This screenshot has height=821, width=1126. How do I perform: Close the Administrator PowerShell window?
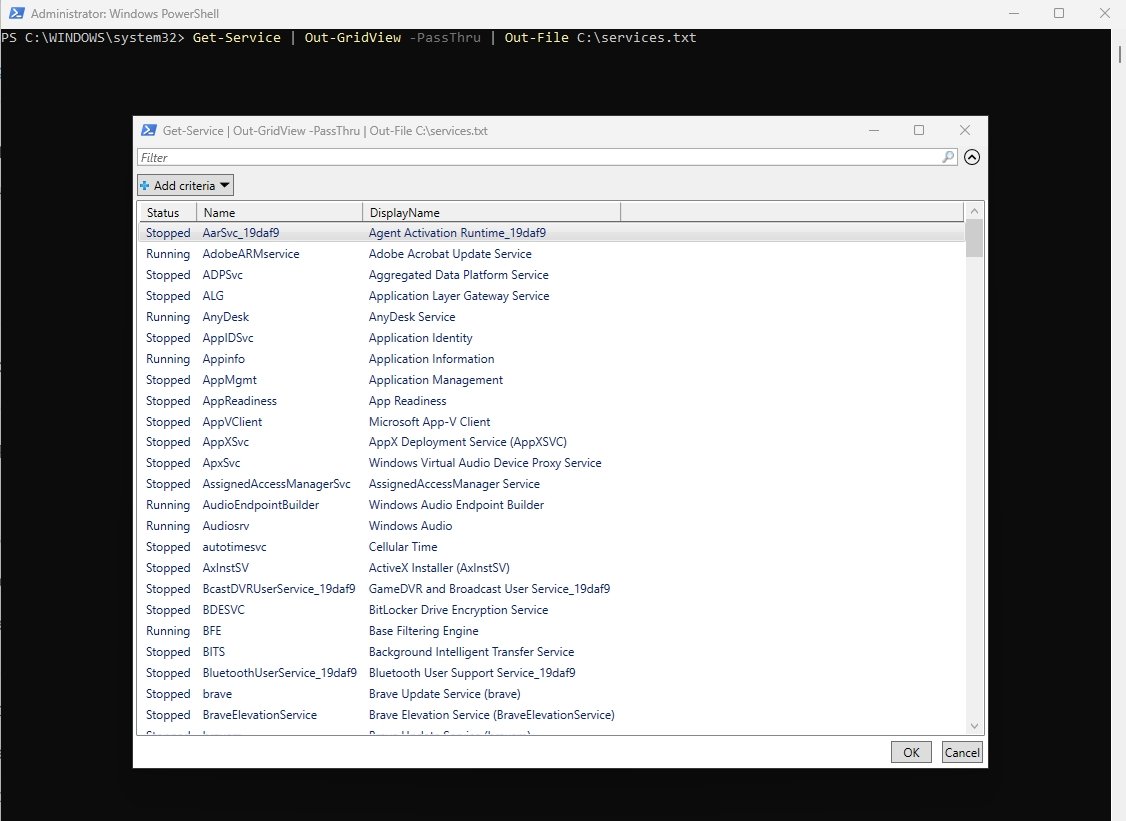1104,13
